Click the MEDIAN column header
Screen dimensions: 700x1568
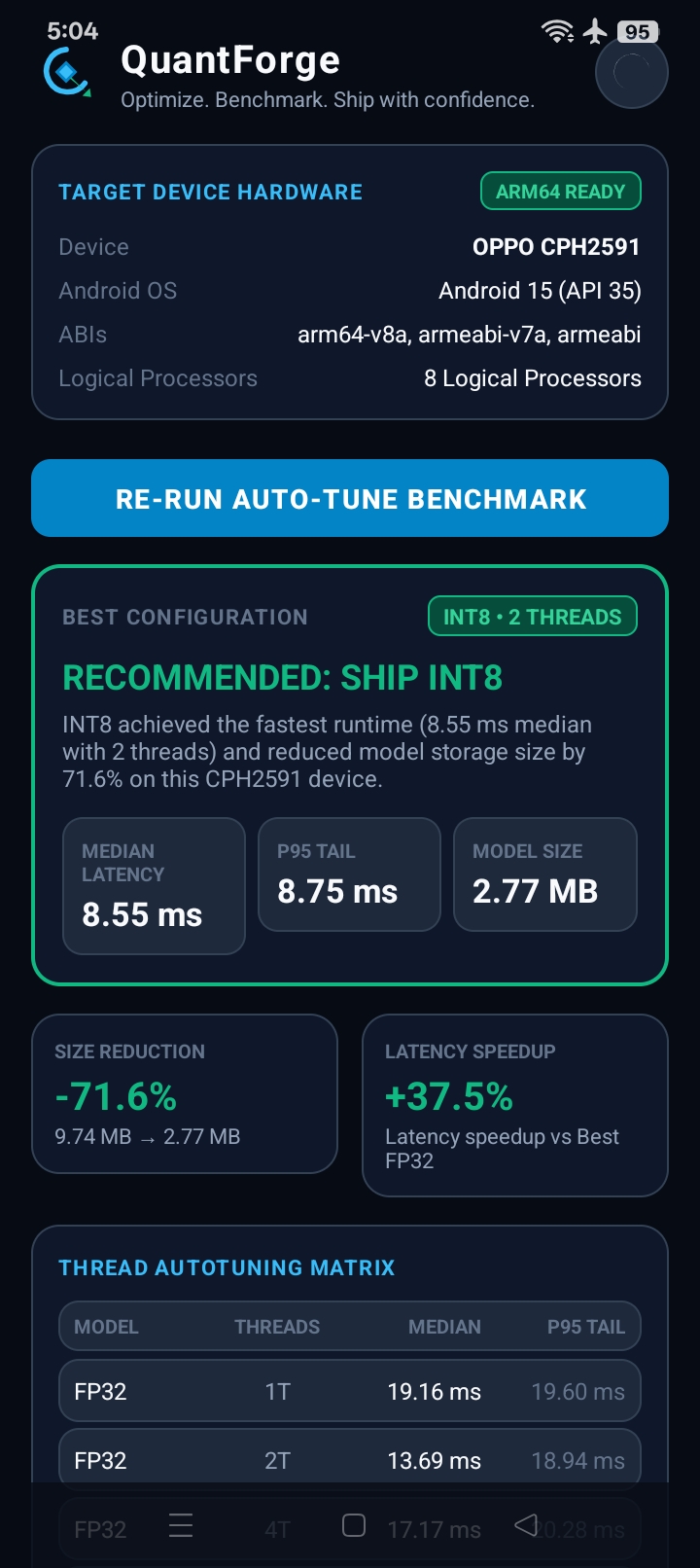point(444,1327)
